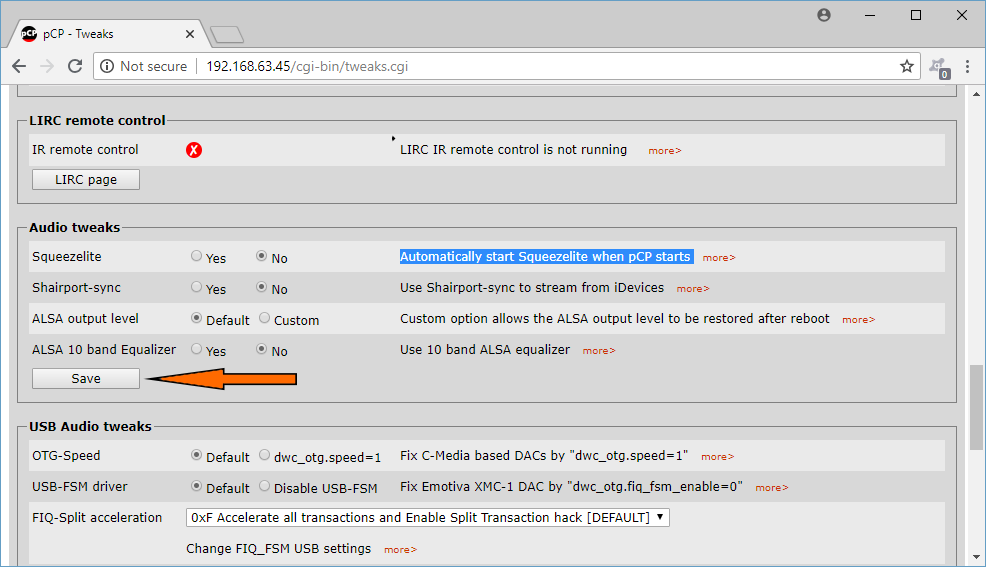The height and width of the screenshot is (567, 986).
Task: Select Yes for Shairport-sync
Action: (x=196, y=287)
